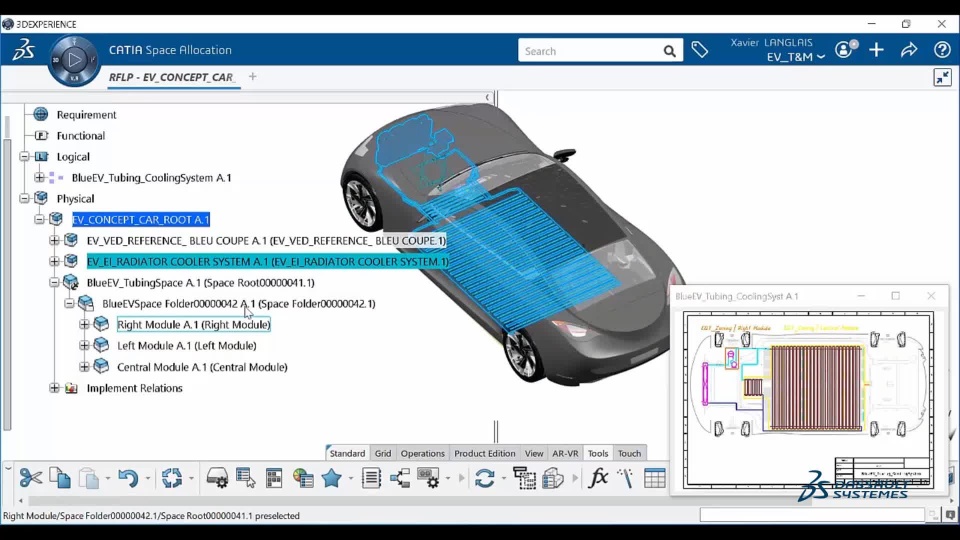
Task: Click the drive-with-gear toolbar icon
Action: (x=217, y=478)
